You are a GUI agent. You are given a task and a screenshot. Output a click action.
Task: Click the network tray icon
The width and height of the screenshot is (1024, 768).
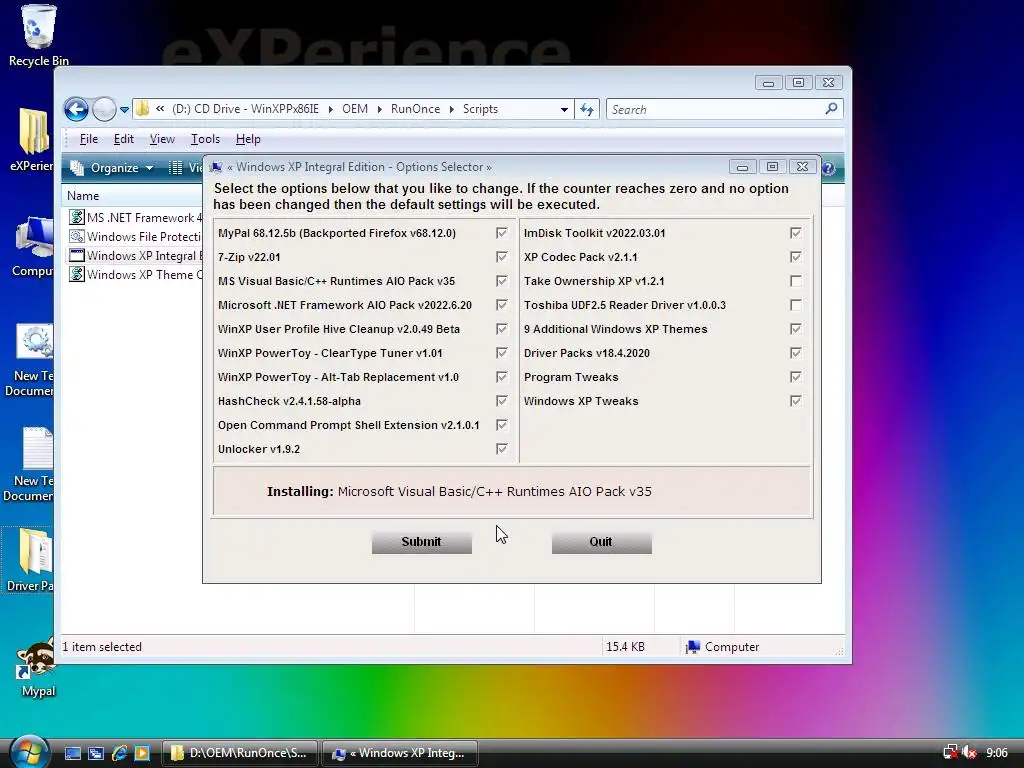(x=950, y=752)
